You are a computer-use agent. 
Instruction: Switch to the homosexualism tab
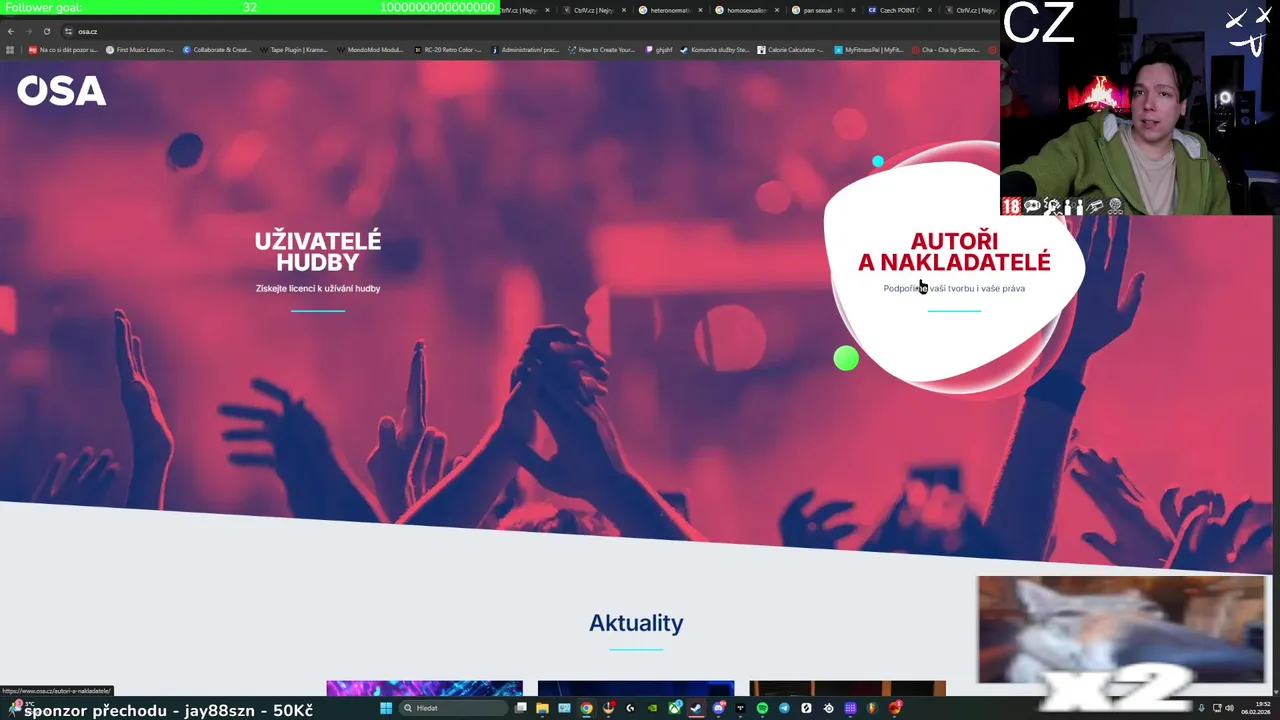point(746,10)
